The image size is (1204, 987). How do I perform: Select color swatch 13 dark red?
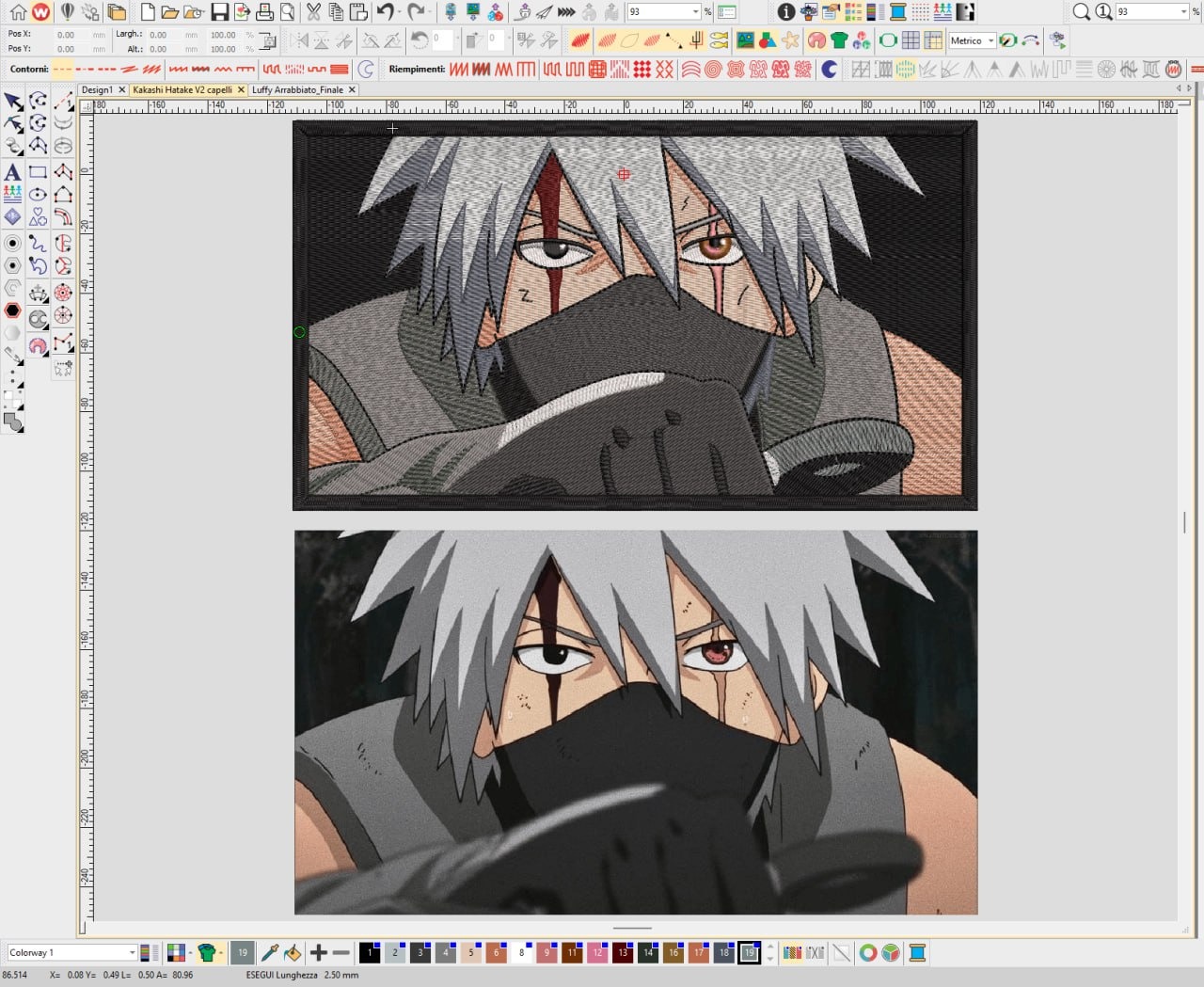coord(623,953)
